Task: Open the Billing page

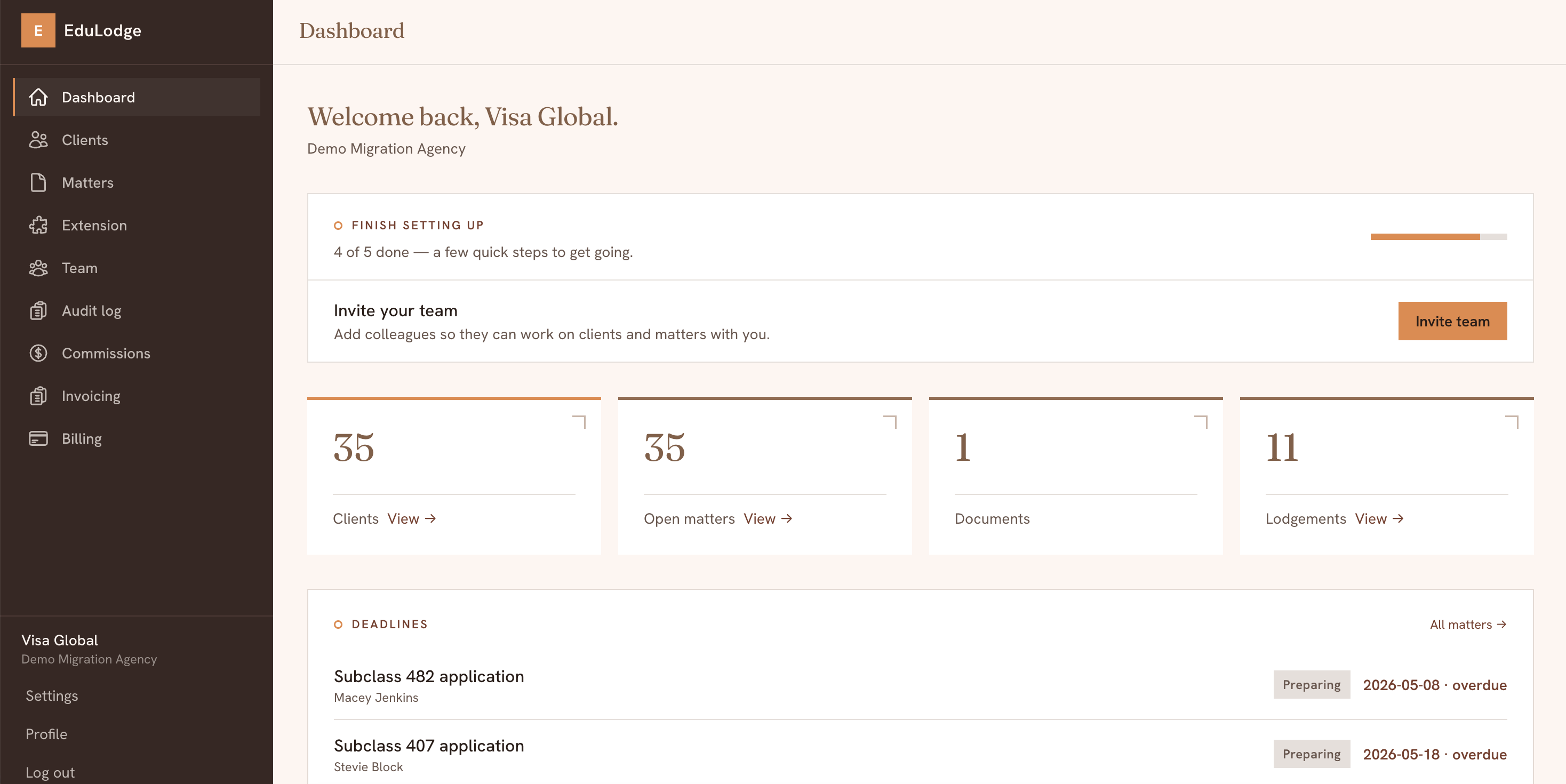Action: [137, 439]
